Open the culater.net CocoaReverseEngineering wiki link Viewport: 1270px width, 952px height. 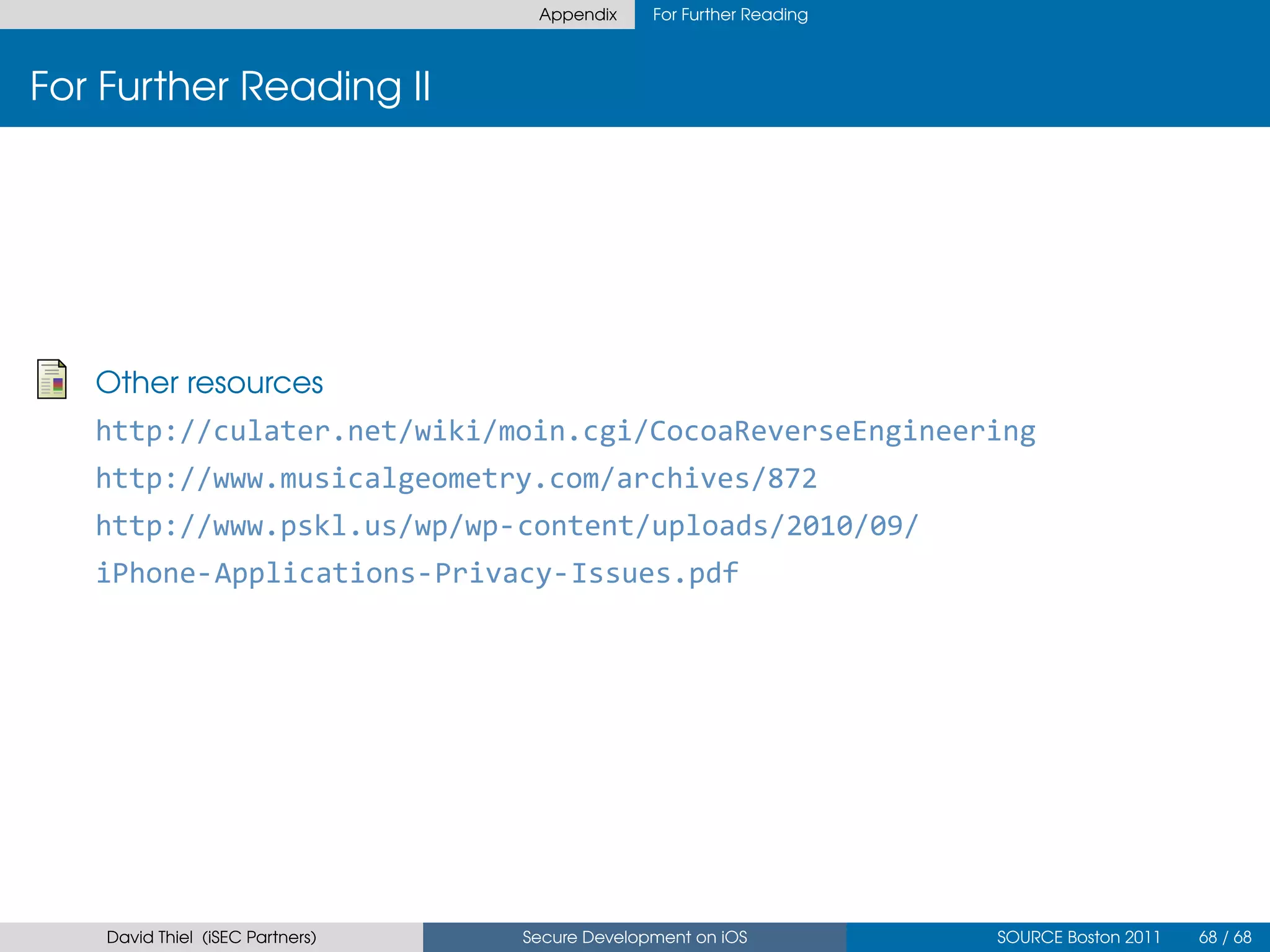click(565, 431)
